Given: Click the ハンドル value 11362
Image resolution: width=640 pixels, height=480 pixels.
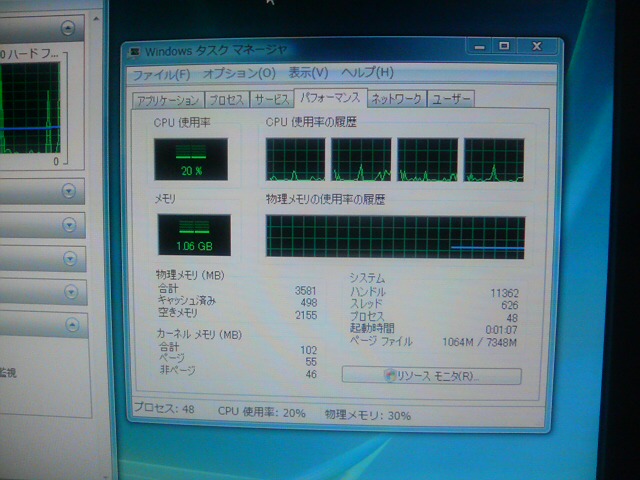Looking at the screenshot, I should [504, 293].
